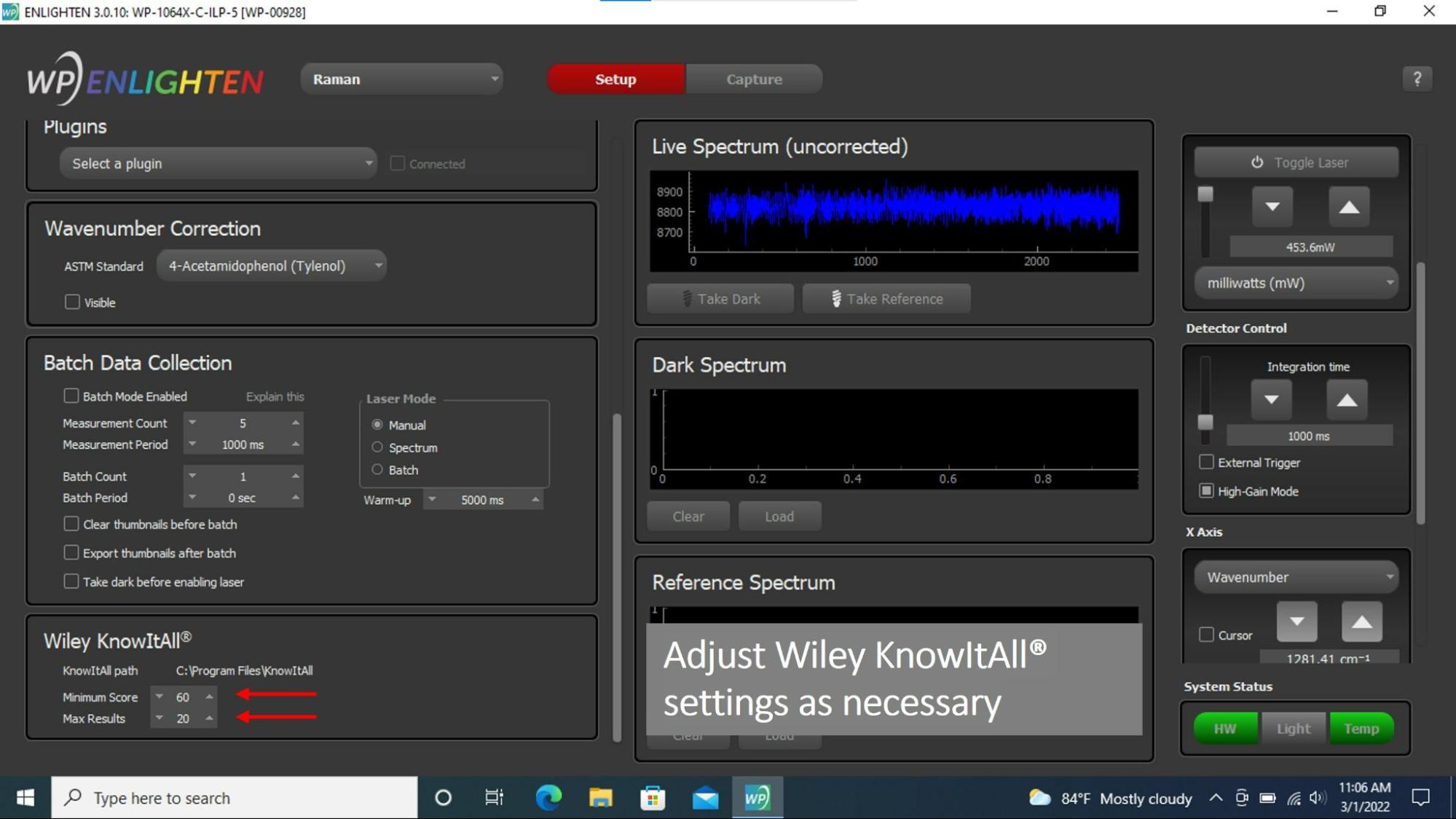Viewport: 1456px width, 819px height.
Task: Click the Toggle Laser button
Action: coord(1296,162)
